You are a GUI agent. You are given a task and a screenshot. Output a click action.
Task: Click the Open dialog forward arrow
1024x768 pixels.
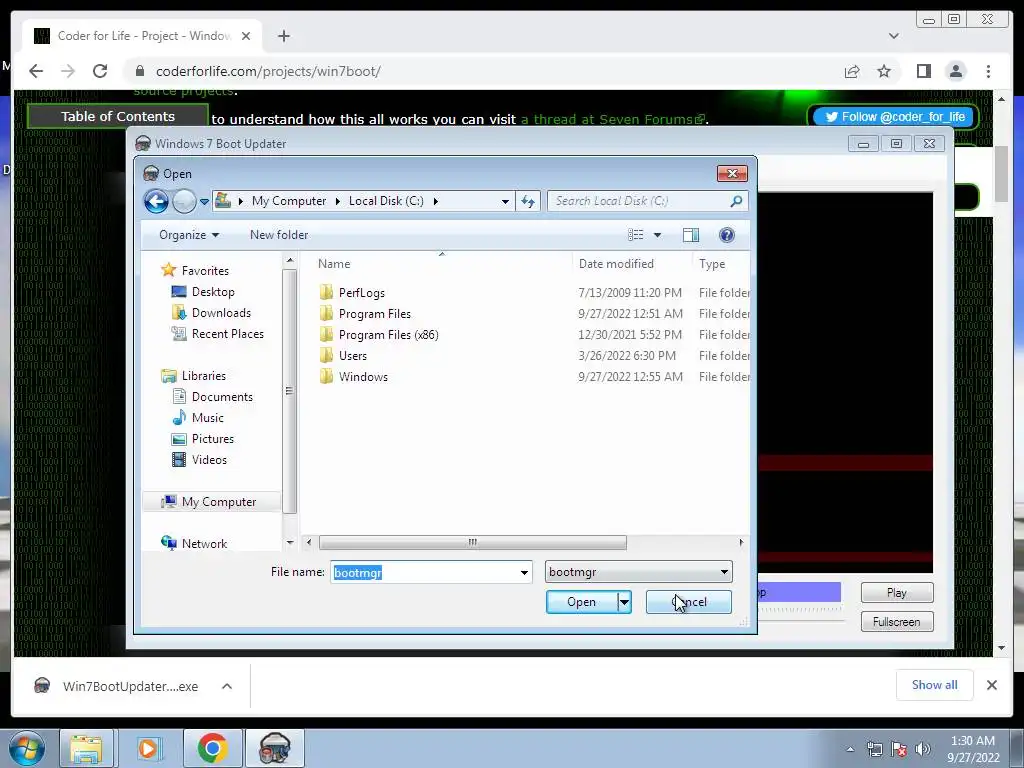(x=184, y=201)
